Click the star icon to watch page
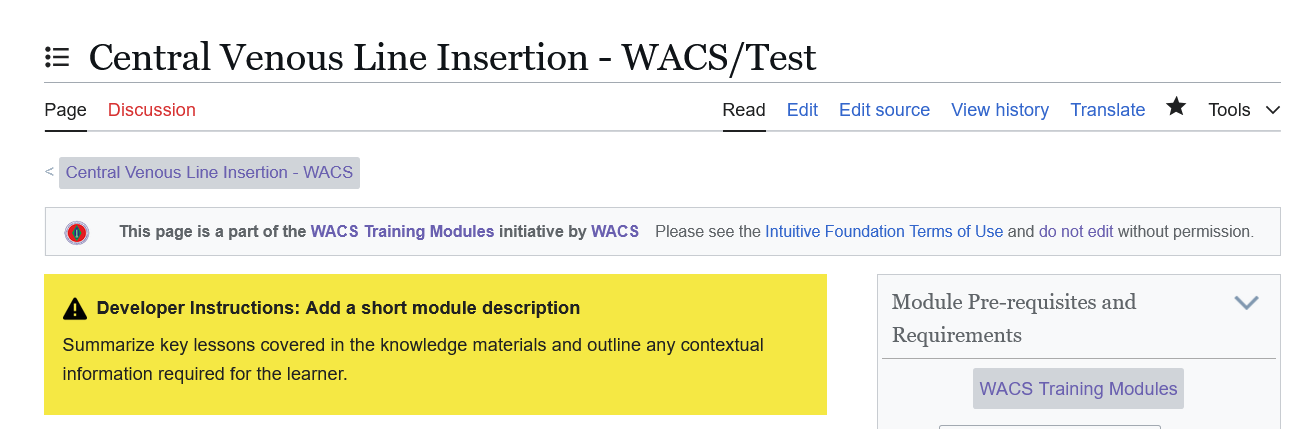 click(1176, 107)
